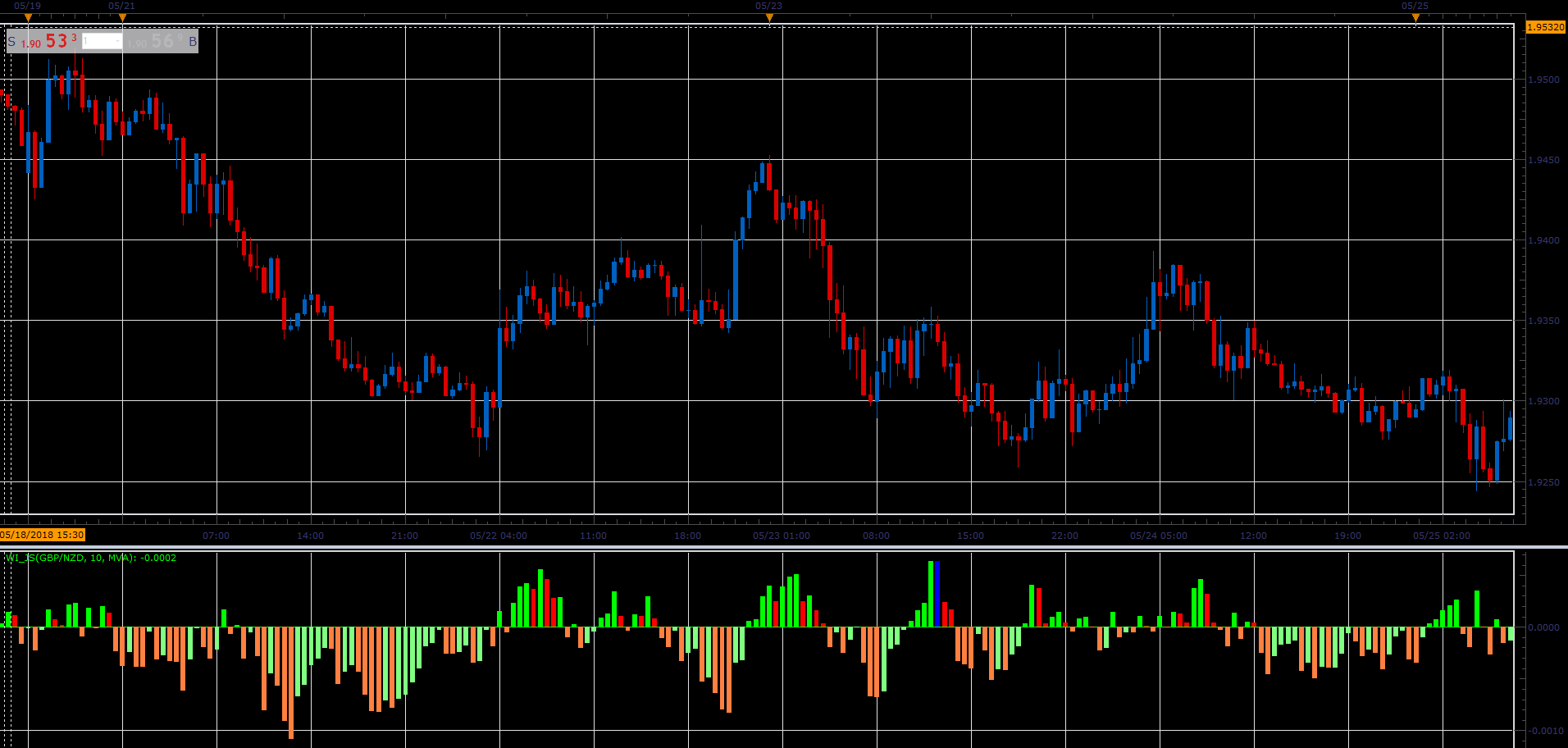
Task: Open the trade quantity dropdown showing 1
Action: click(x=102, y=41)
